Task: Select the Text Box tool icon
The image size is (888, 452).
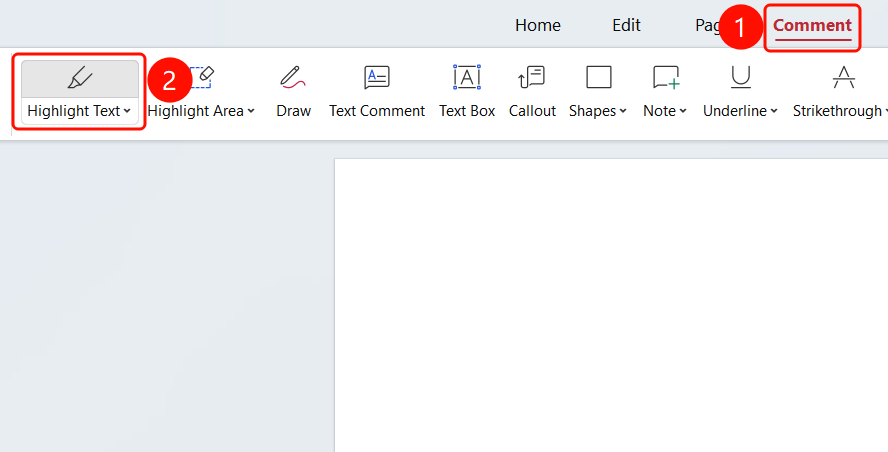Action: pos(467,78)
